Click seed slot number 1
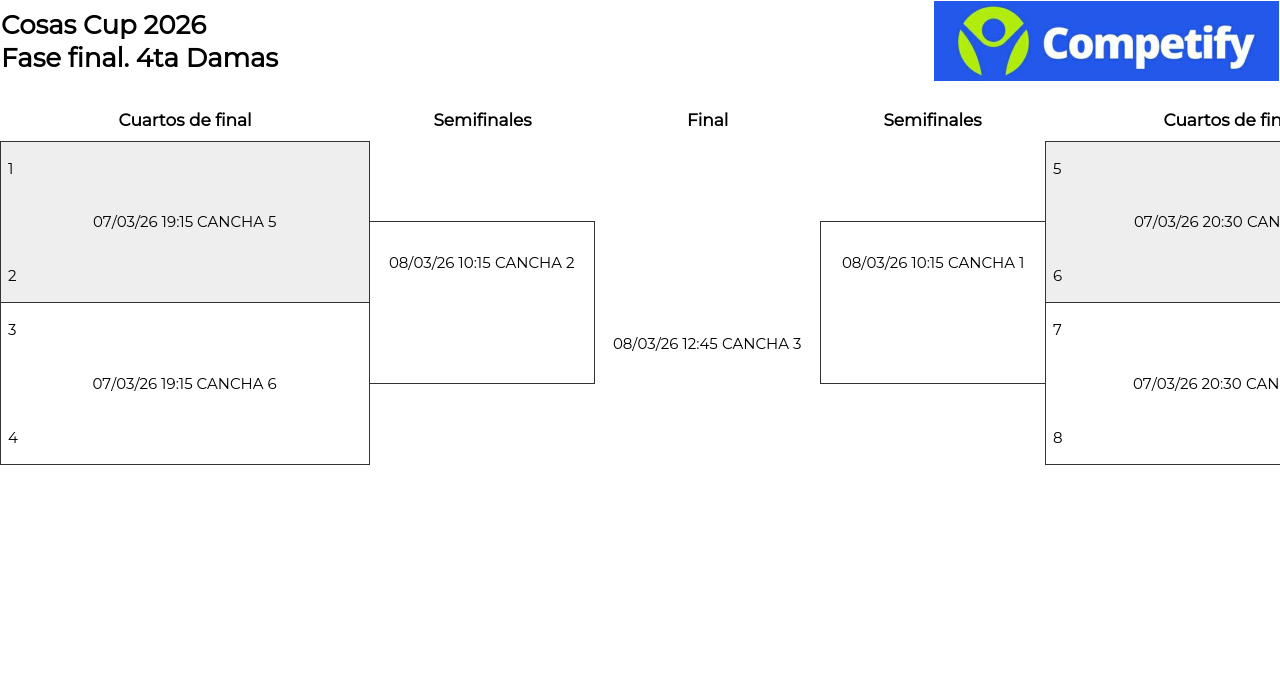The image size is (1280, 697). (x=11, y=169)
